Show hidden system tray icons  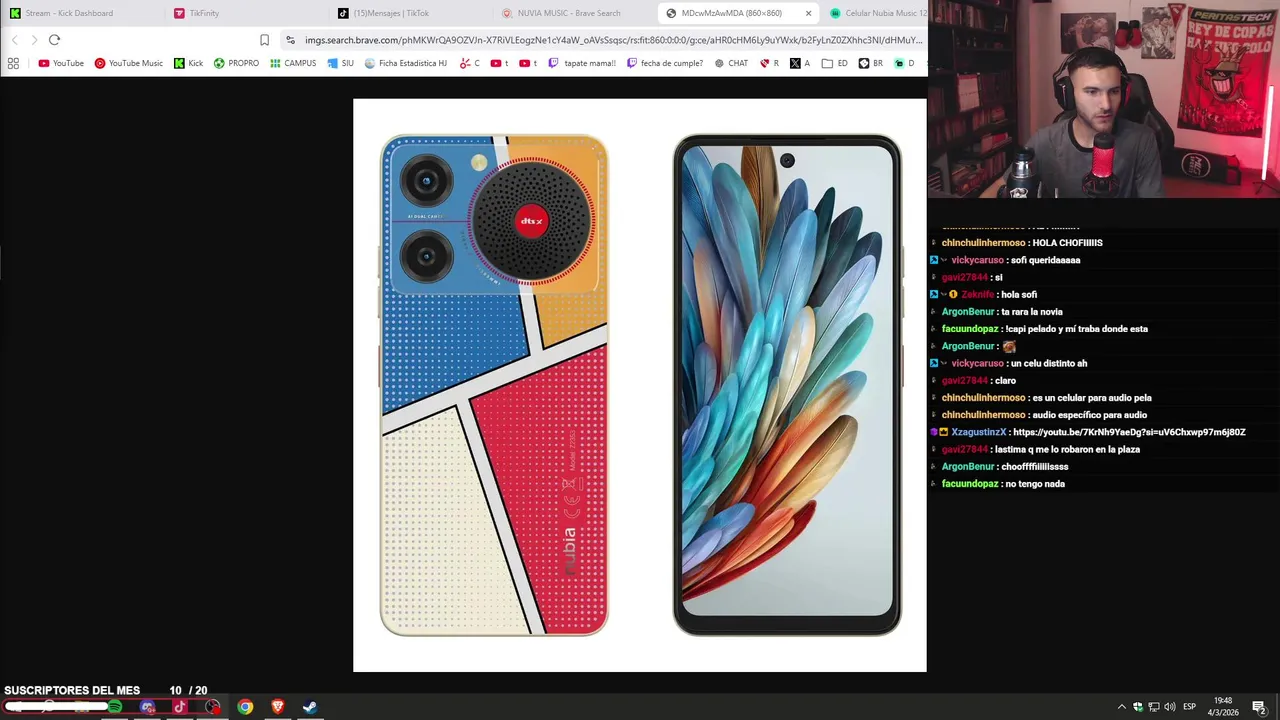[x=1121, y=707]
